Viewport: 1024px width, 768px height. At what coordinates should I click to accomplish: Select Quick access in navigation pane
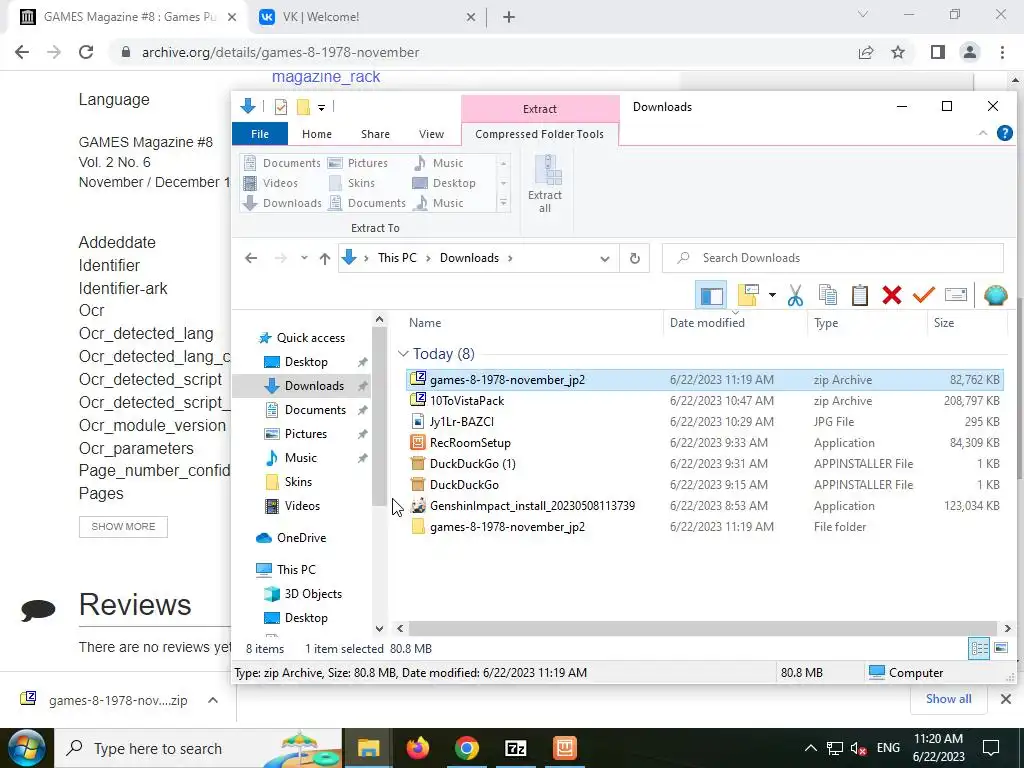pos(310,338)
